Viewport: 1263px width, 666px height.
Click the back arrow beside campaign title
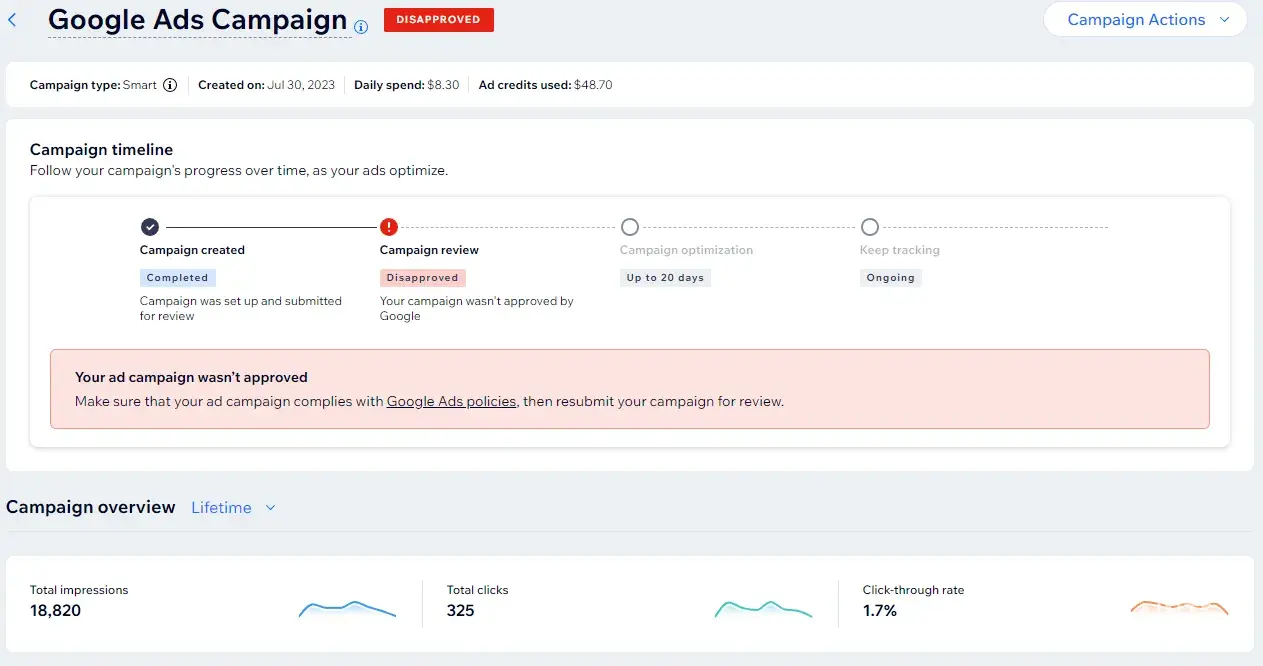12,20
